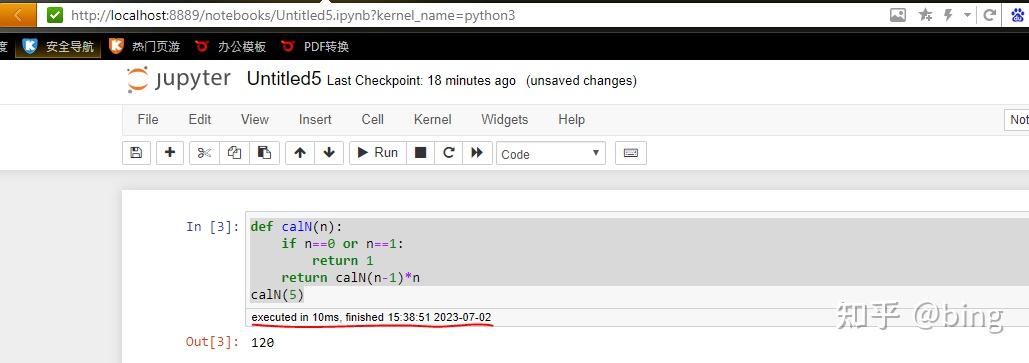Save notebook with the floppy disk icon
This screenshot has width=1029, height=363.
pos(136,153)
